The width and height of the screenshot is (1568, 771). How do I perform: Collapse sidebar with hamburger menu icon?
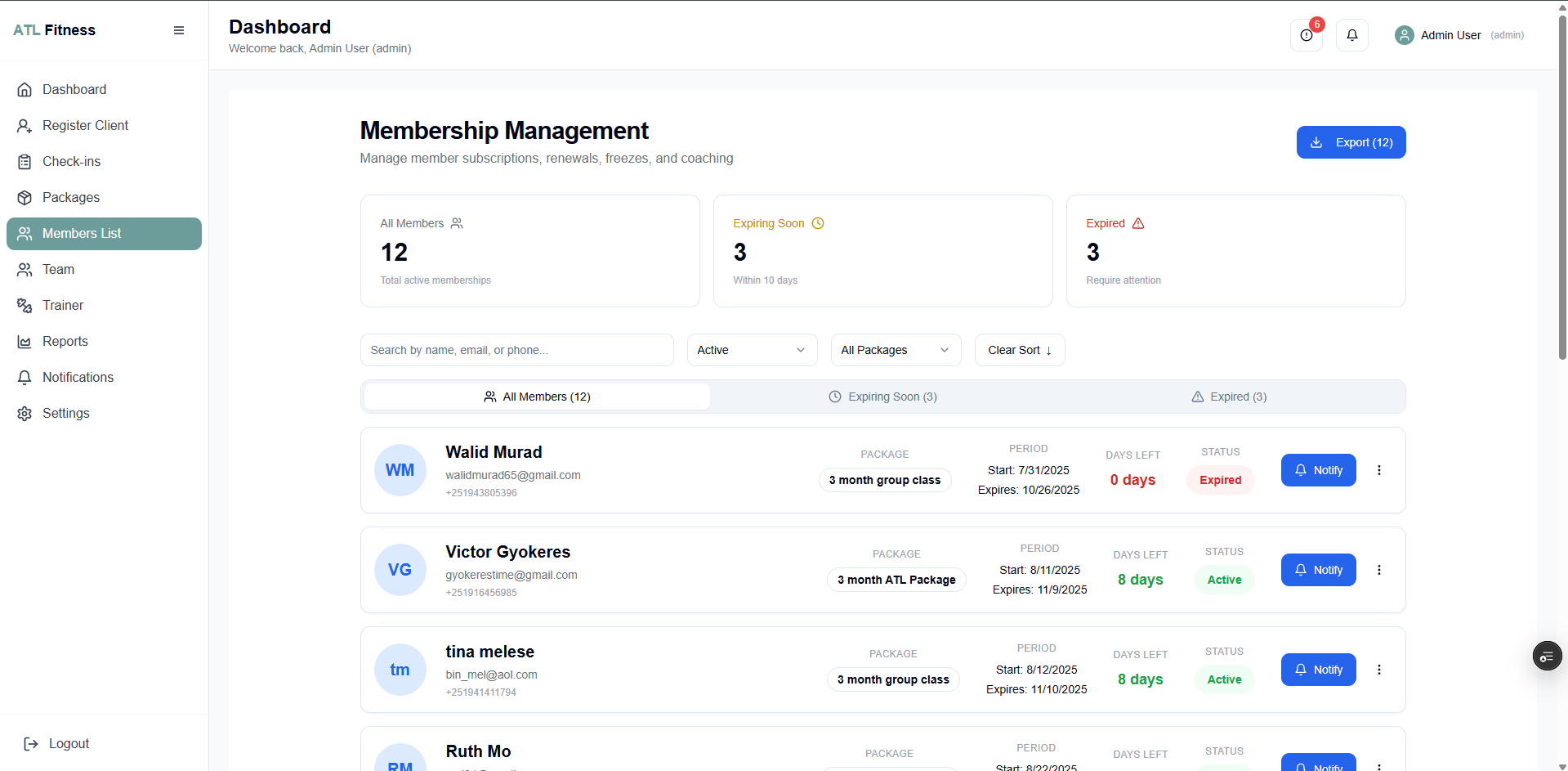179,30
